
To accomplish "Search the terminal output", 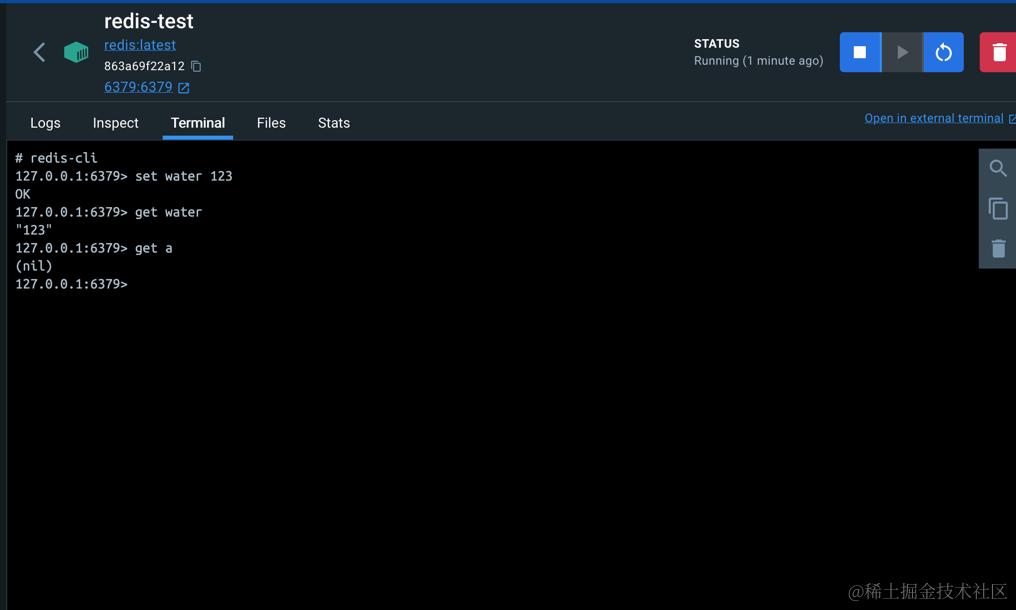I will coord(998,169).
